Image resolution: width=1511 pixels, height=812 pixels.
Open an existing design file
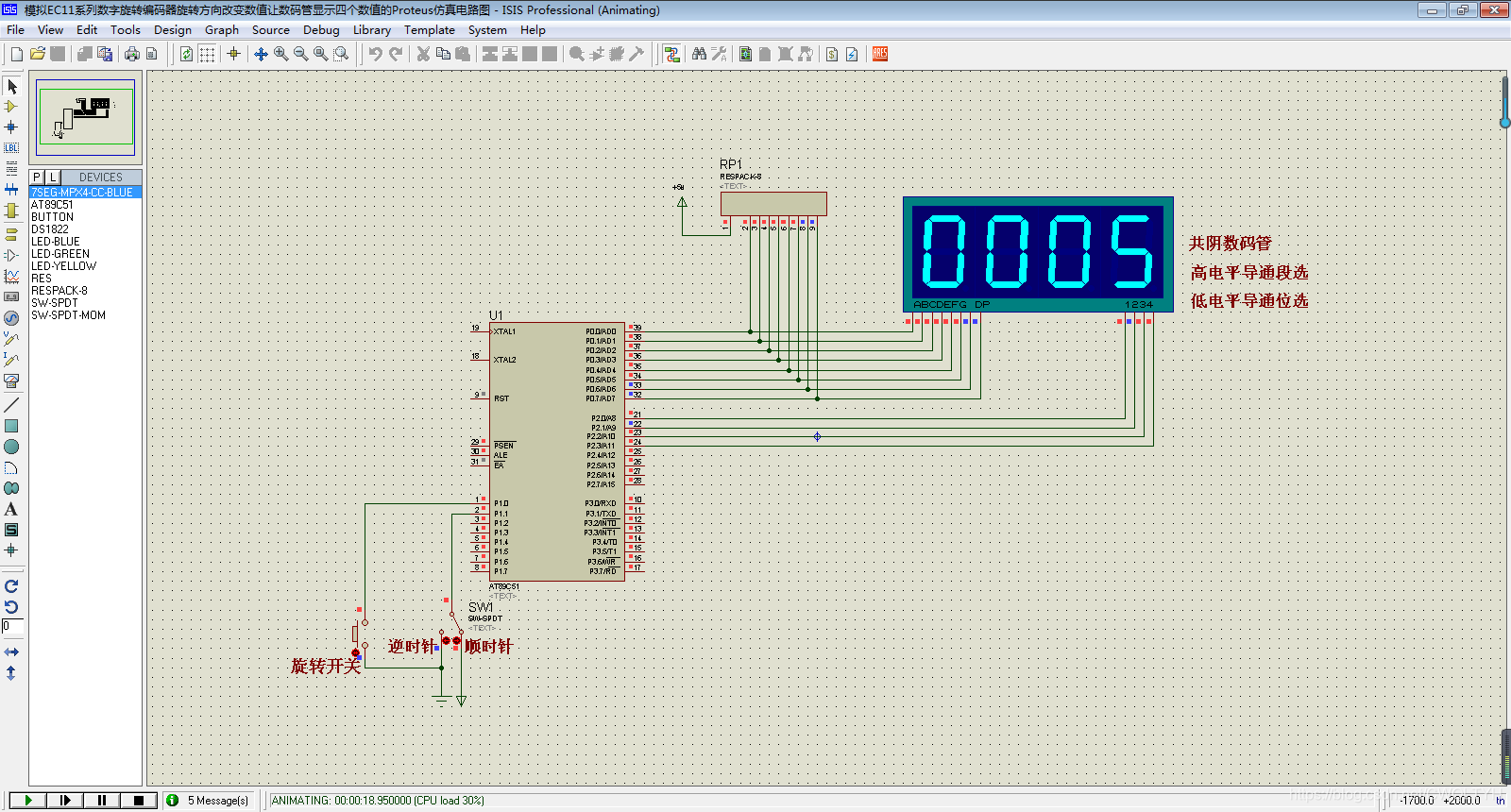point(38,54)
